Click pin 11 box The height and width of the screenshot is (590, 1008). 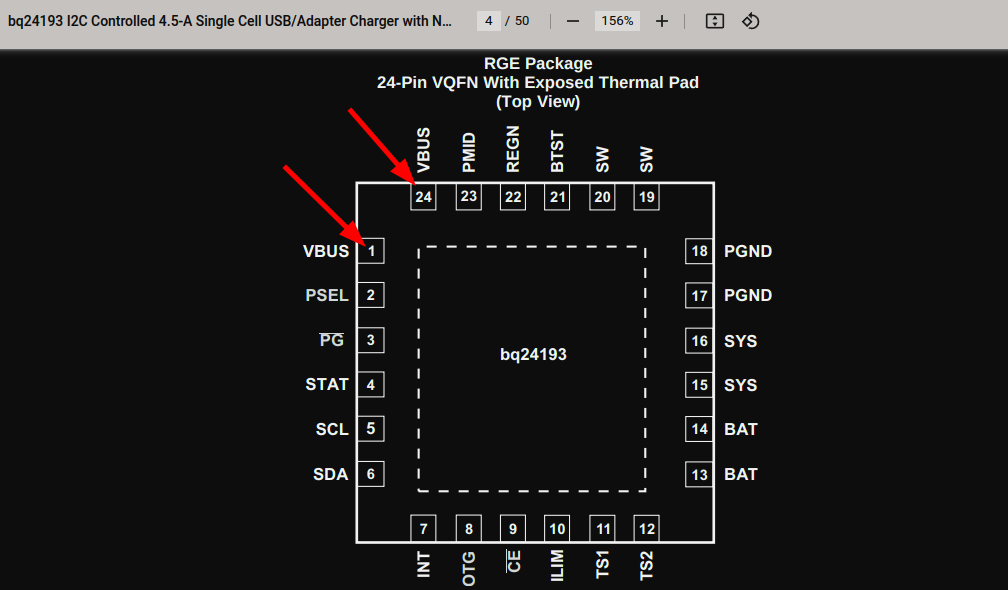[602, 528]
